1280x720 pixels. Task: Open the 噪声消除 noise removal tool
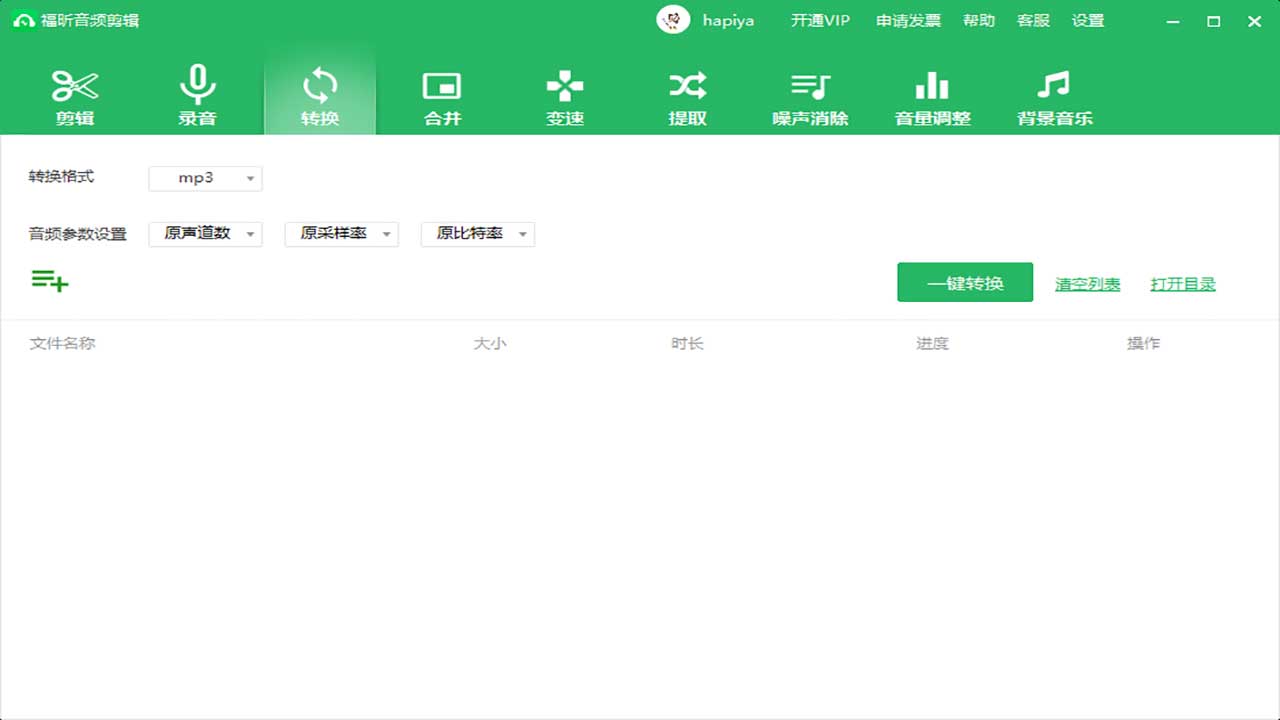[x=809, y=95]
